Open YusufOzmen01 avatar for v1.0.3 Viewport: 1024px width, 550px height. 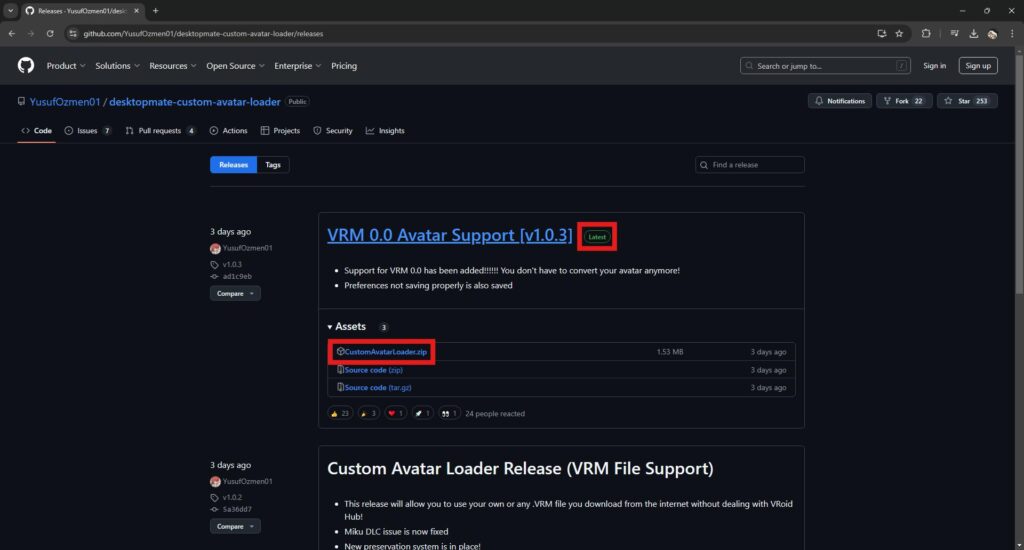coord(215,248)
